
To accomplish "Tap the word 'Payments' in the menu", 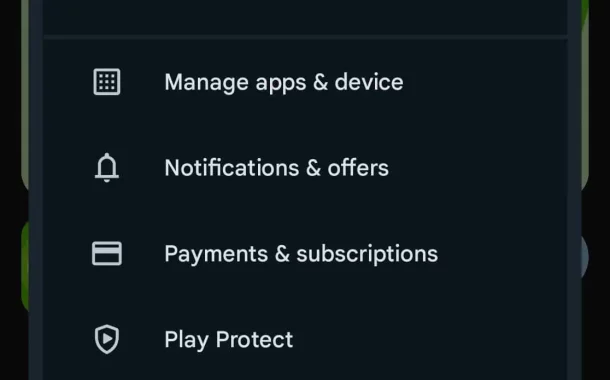I will [x=216, y=254].
